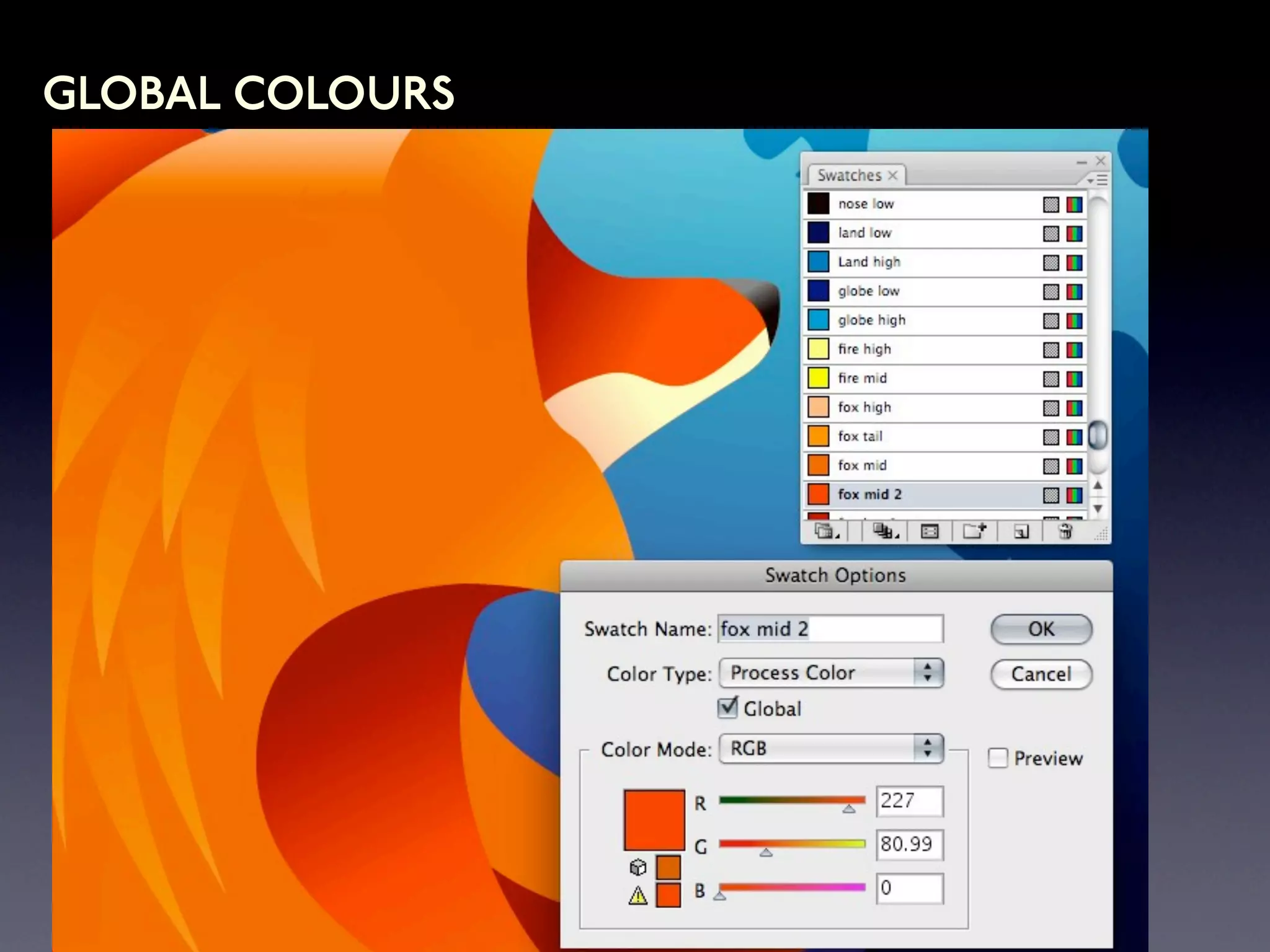Select the 'globe low' swatch row
This screenshot has width=1270, height=952.
tap(945, 291)
